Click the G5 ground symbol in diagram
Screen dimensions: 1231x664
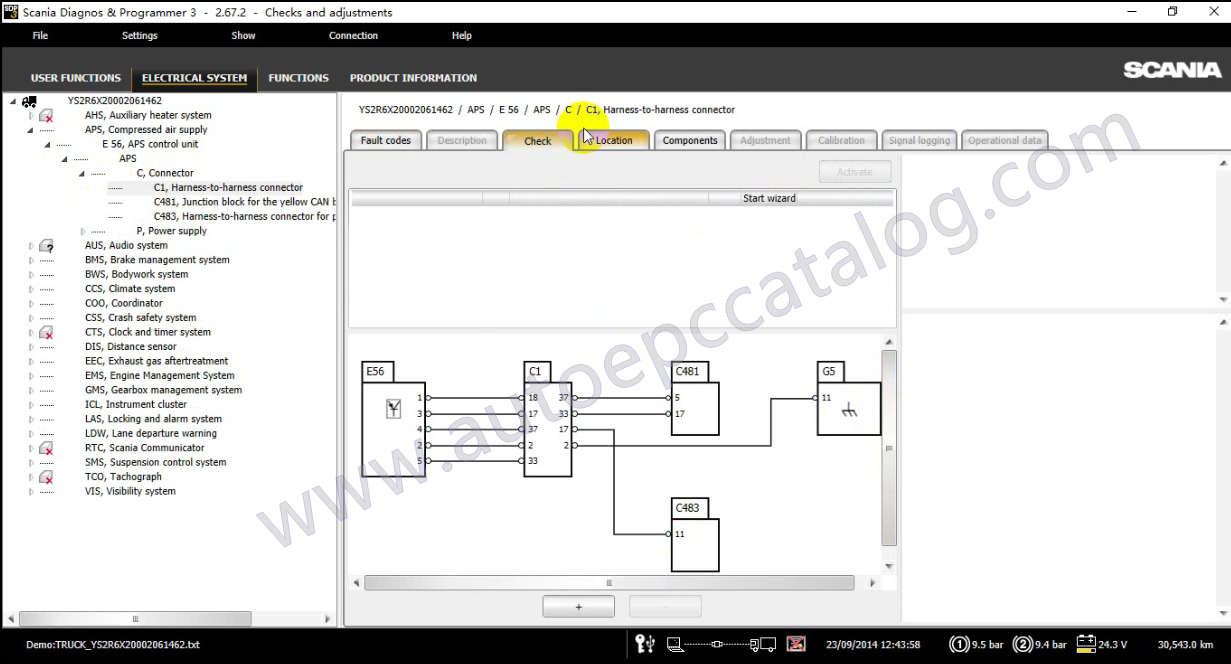[x=849, y=409]
